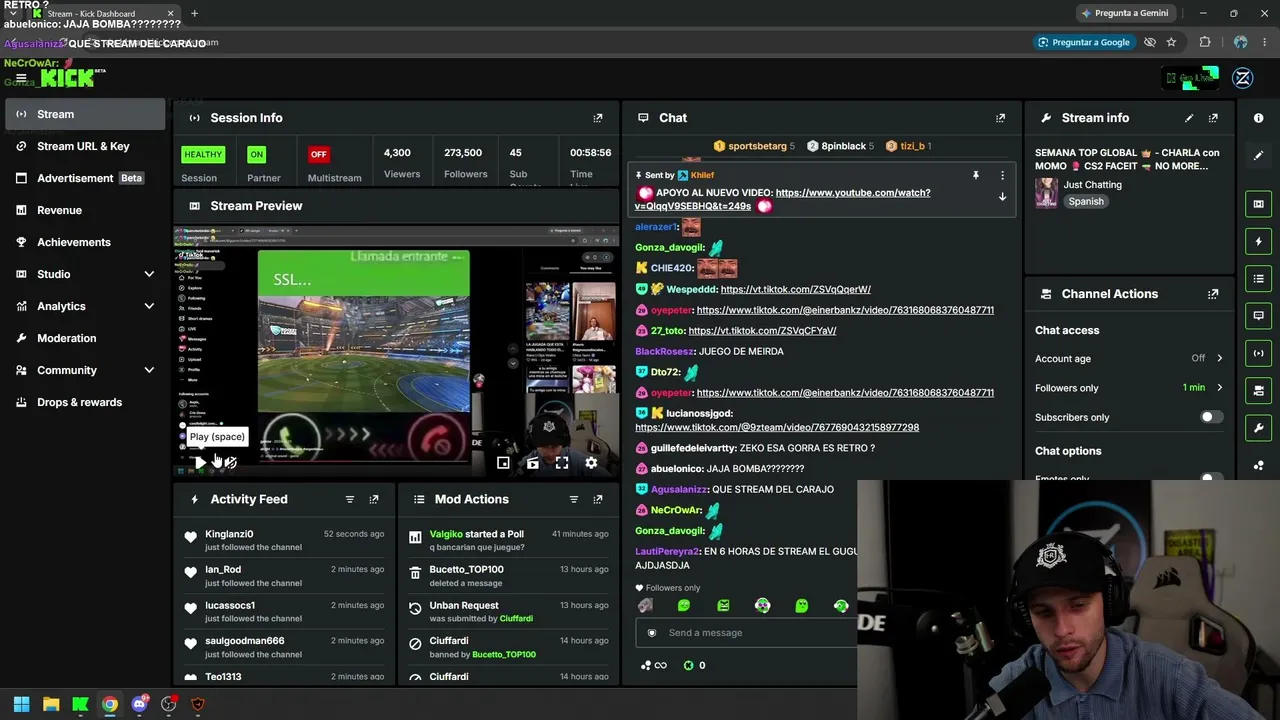Click the Play button in Stream Preview
Screen dimensions: 1280x720
coord(201,462)
